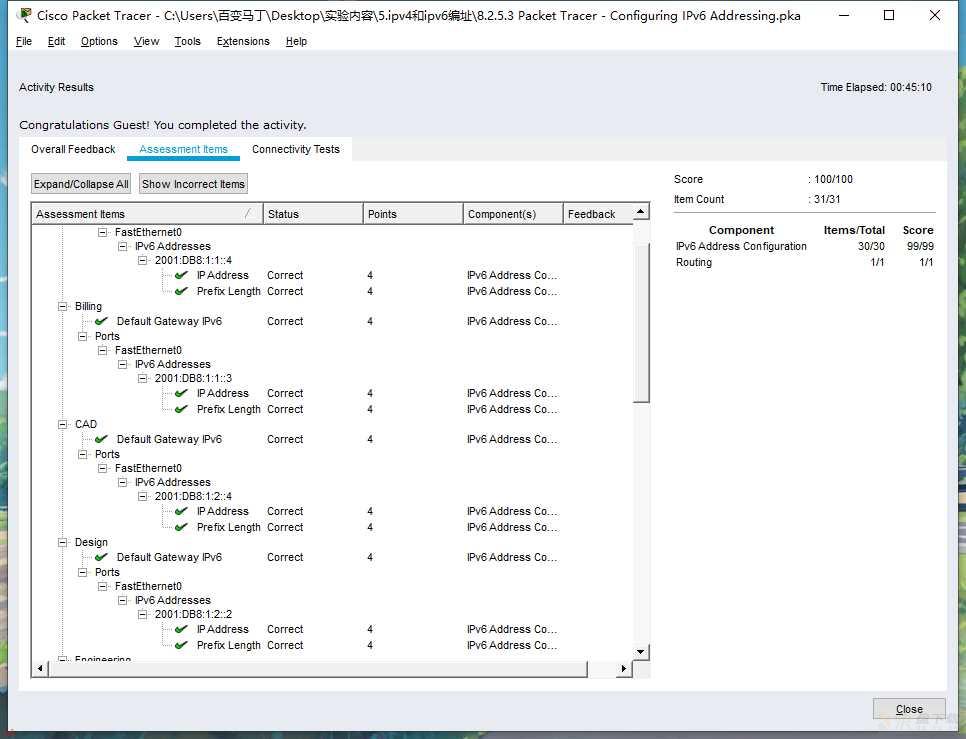
Task: Open the Extensions menu
Action: [243, 41]
